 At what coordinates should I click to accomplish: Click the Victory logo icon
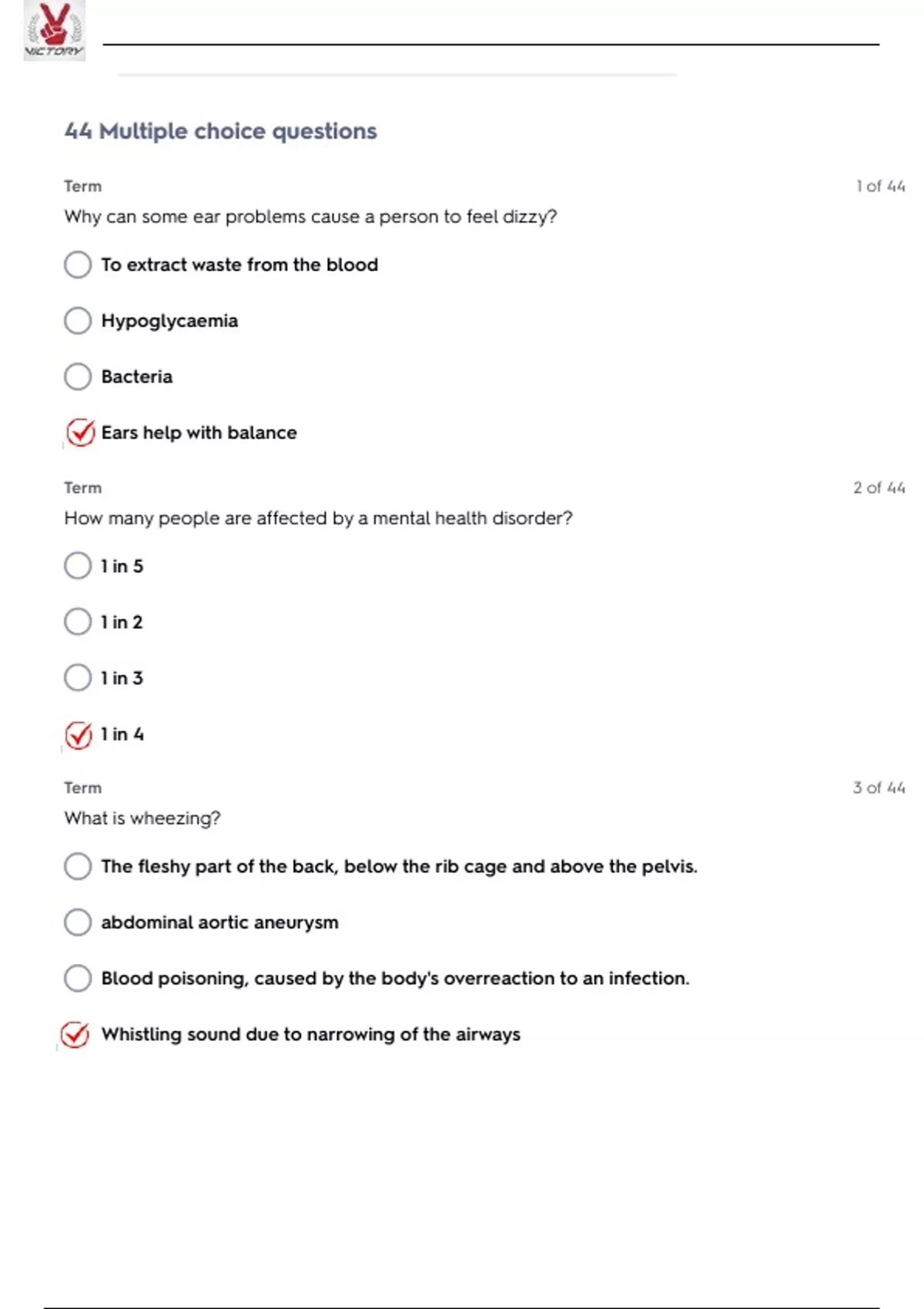(x=54, y=31)
